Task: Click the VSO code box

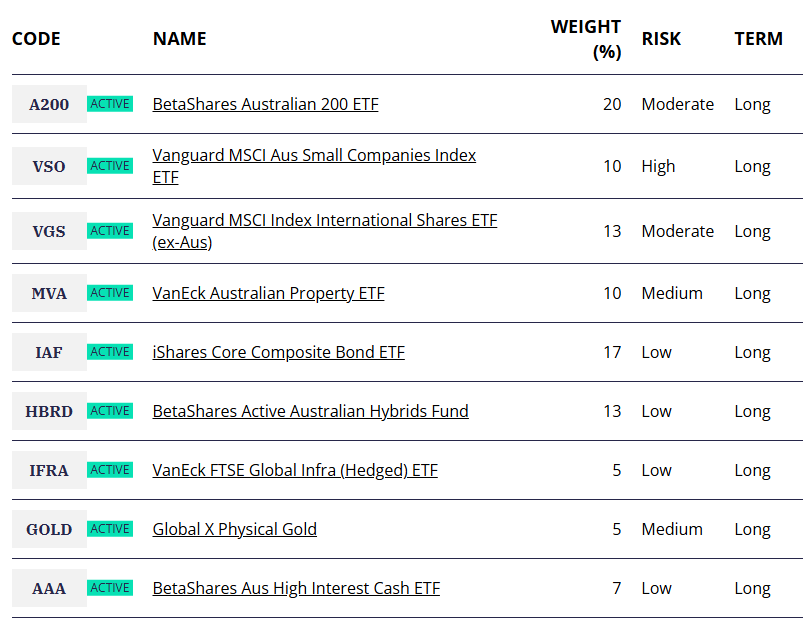Action: point(49,166)
